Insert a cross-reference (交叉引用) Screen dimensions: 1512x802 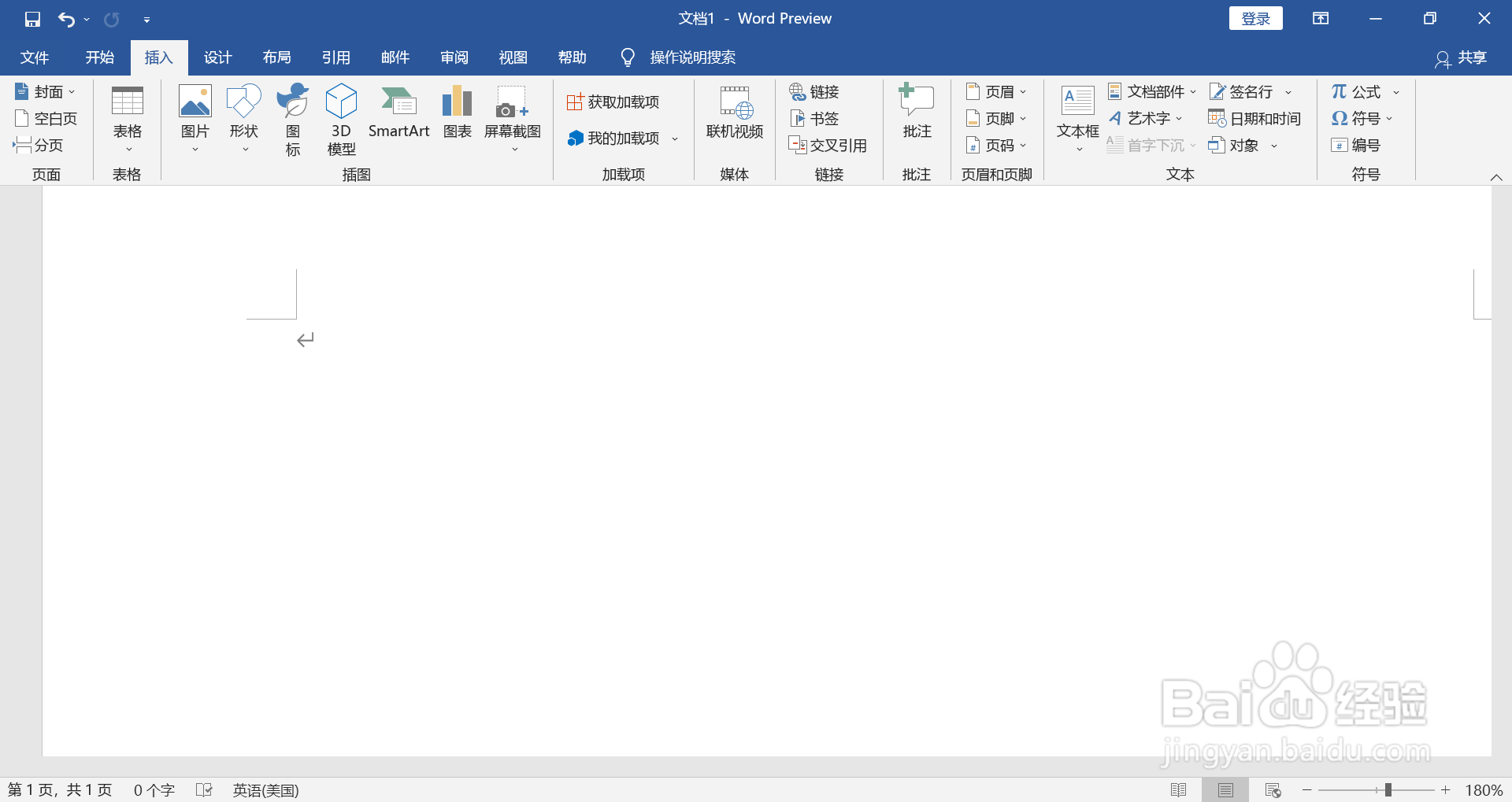828,146
